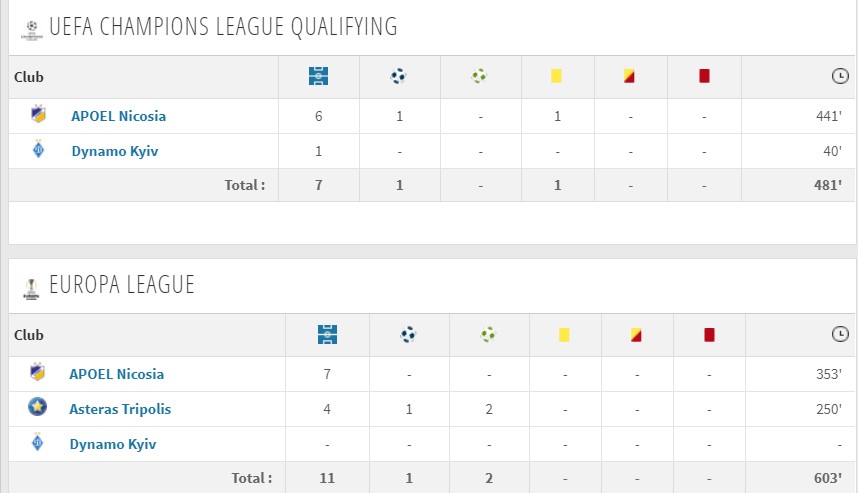Open APOEL Nicosia link in Europa League table
This screenshot has width=858, height=493.
(117, 374)
